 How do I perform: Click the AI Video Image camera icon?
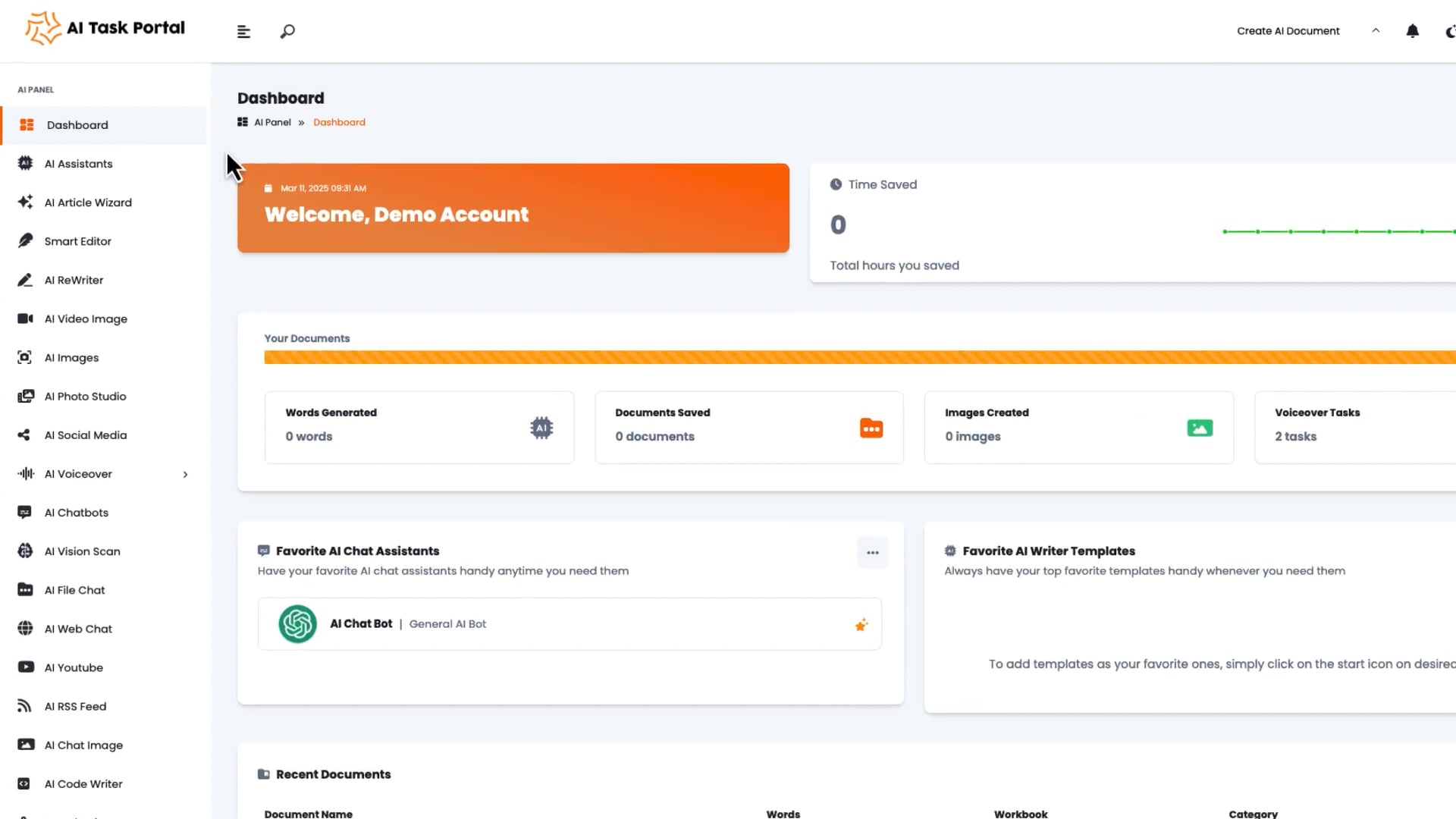pos(25,318)
